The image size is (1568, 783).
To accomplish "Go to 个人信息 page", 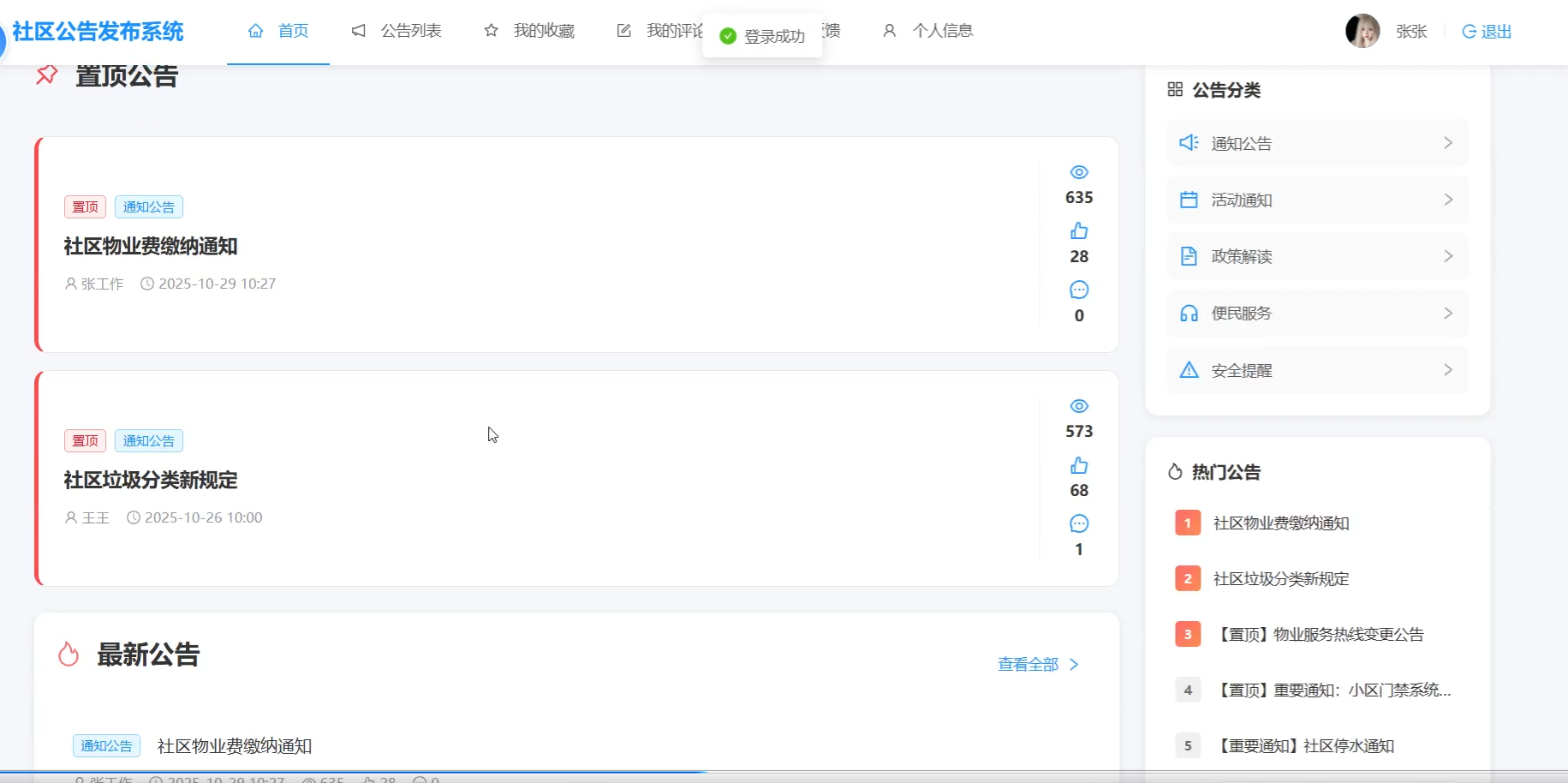I will coord(929,31).
